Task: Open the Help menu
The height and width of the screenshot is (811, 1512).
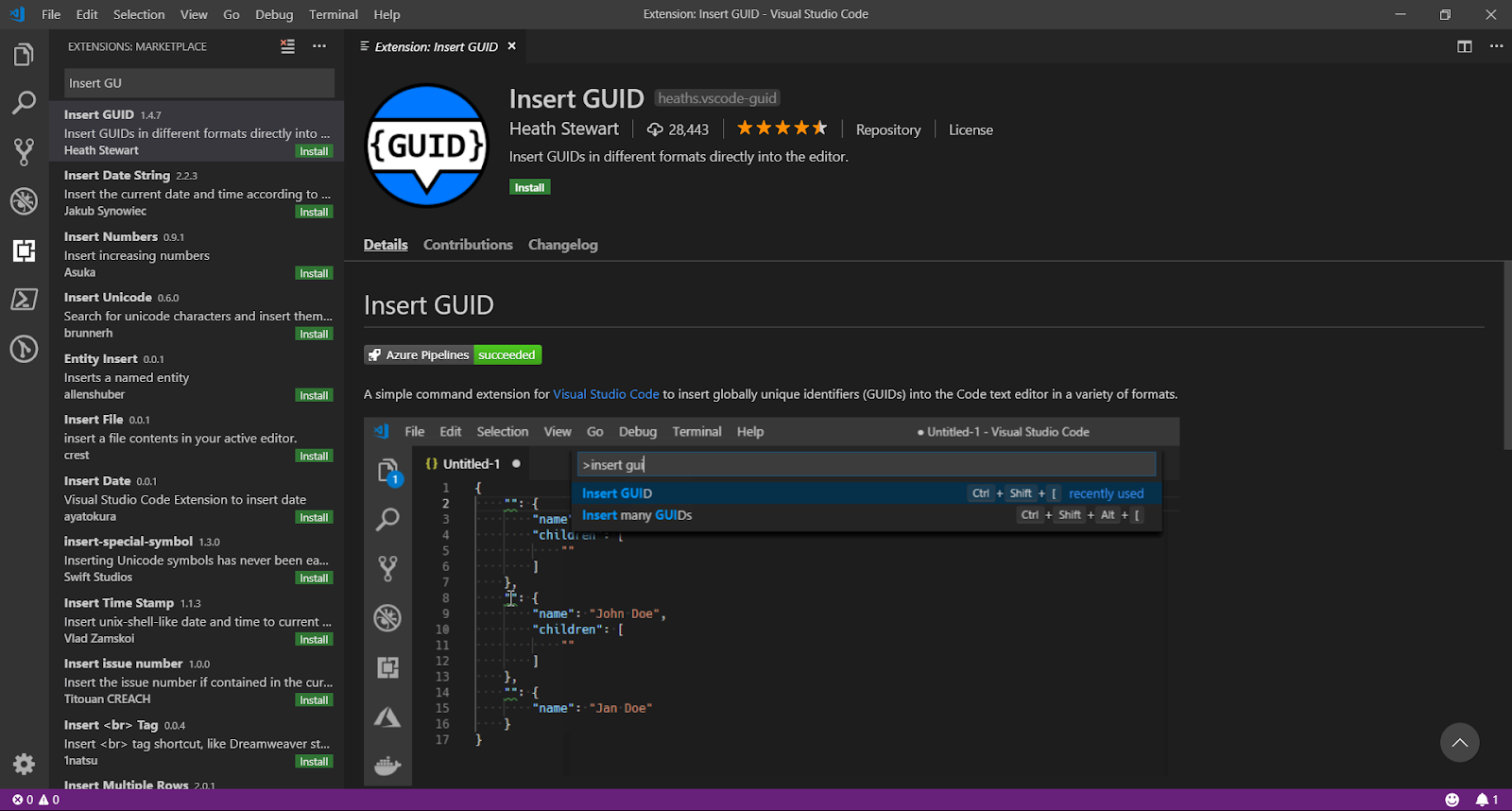Action: 387,14
